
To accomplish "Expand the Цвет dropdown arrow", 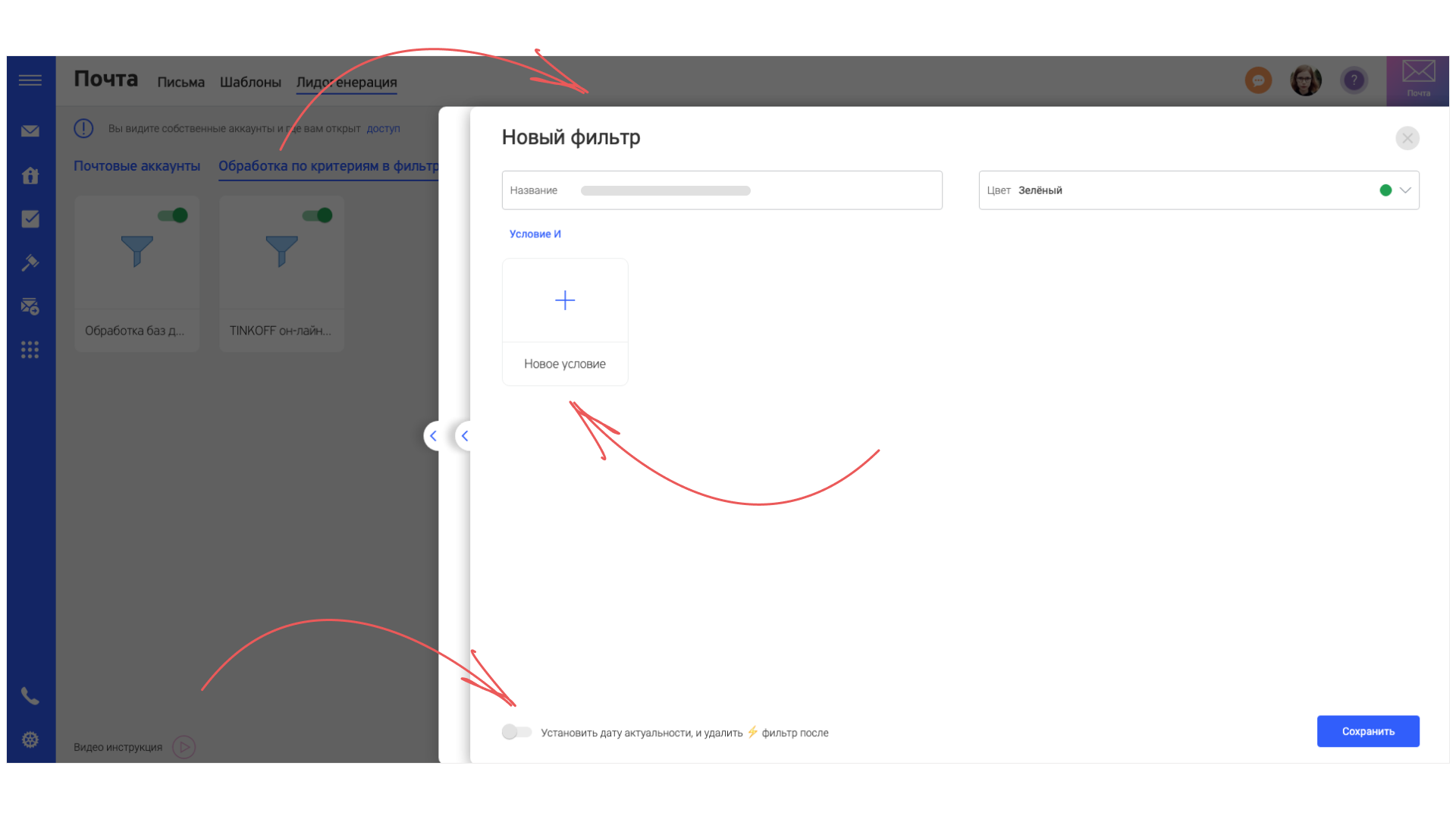I will pos(1405,190).
